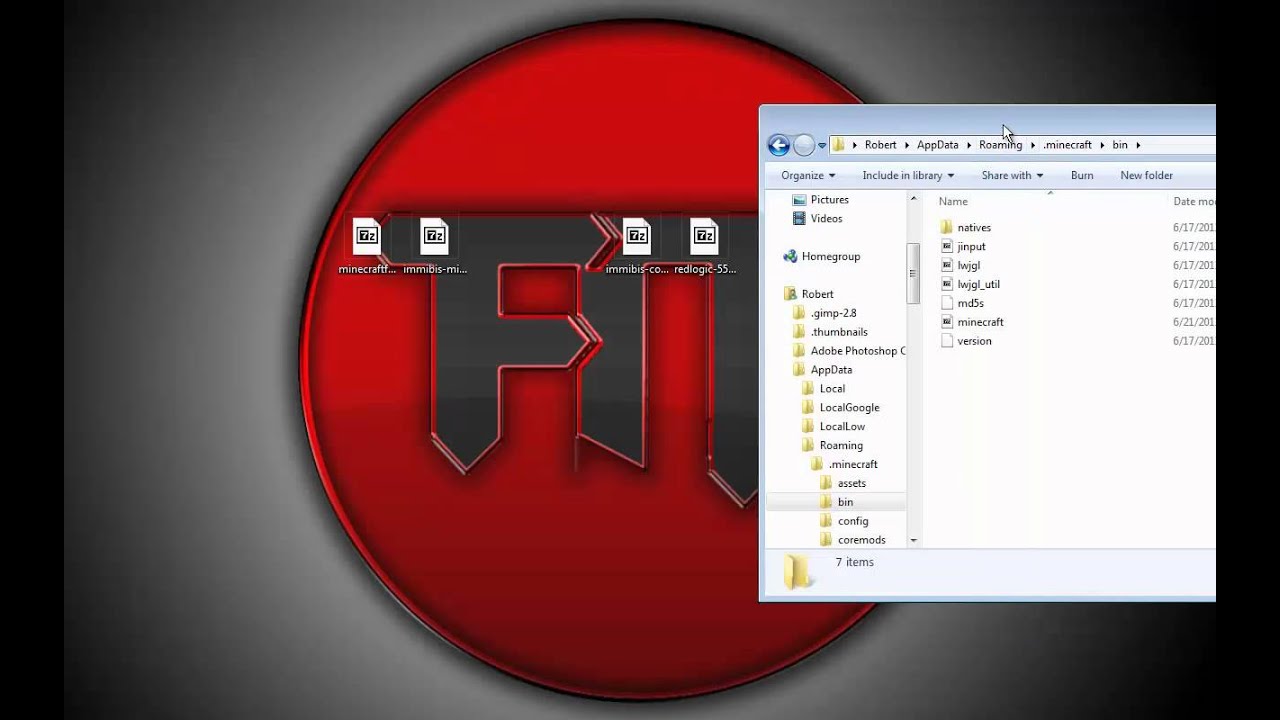Select the immibis-mi 7z desktop archive
This screenshot has width=1280, height=720.
(435, 247)
